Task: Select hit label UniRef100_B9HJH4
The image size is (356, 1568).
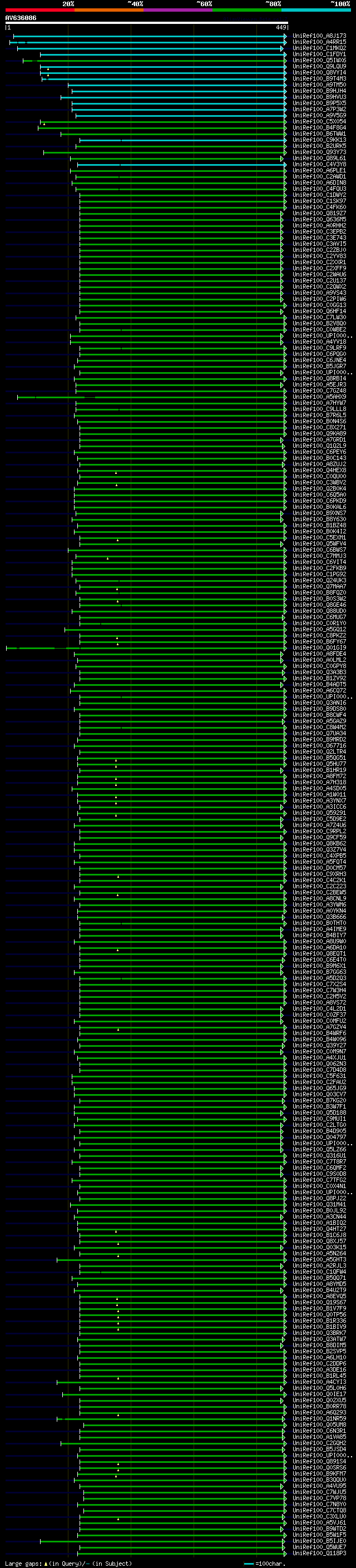Action: tap(319, 91)
